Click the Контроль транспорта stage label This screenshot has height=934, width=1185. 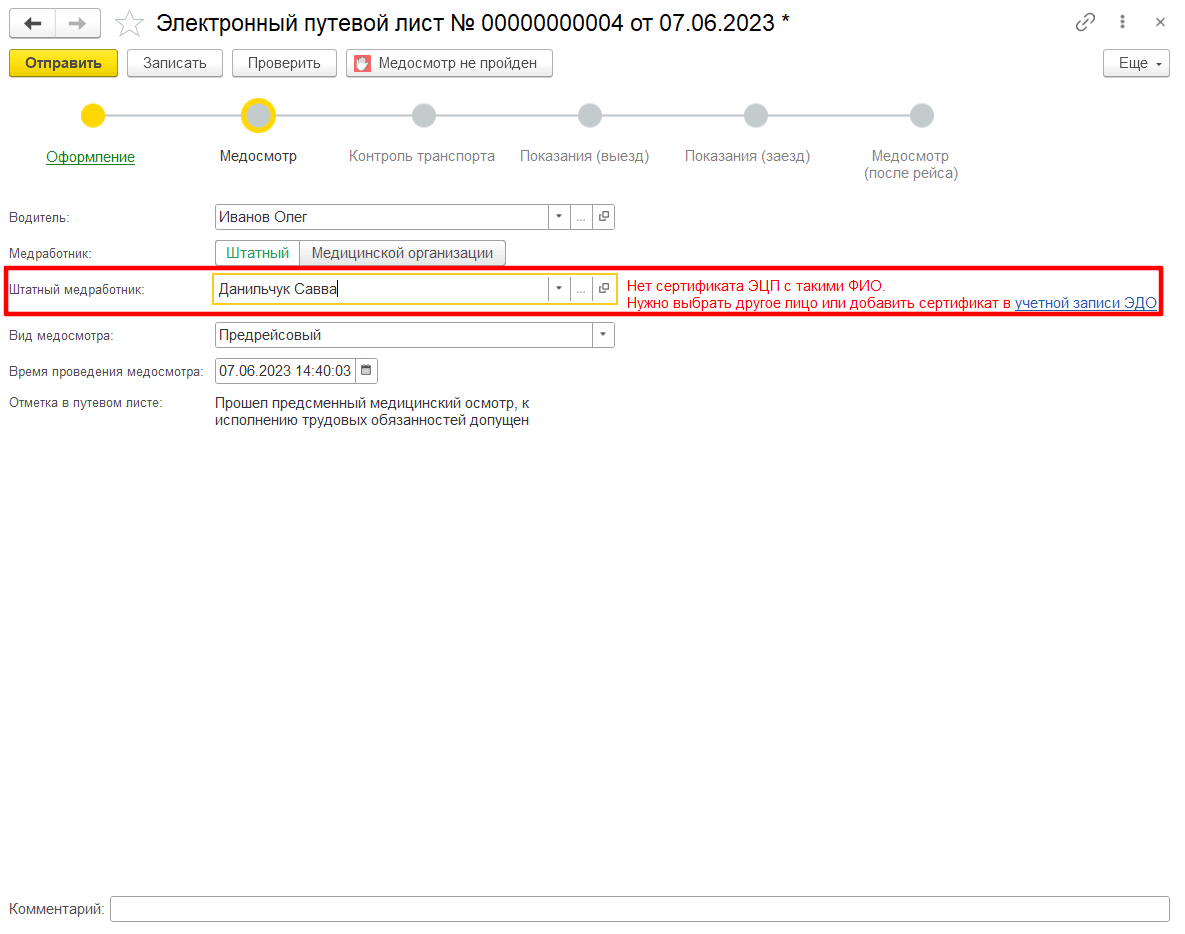click(422, 156)
